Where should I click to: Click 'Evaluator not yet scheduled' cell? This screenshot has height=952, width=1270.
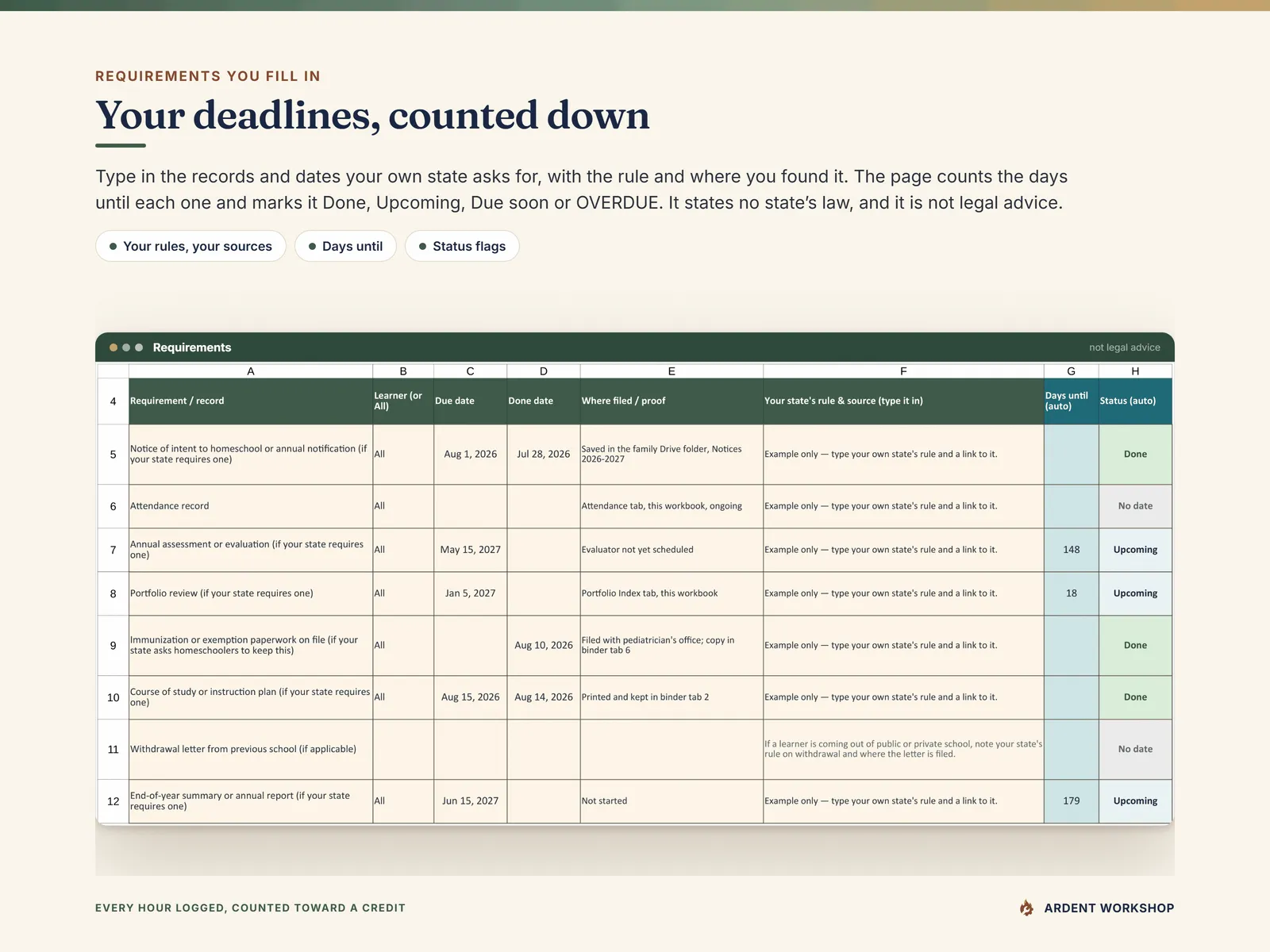(672, 550)
